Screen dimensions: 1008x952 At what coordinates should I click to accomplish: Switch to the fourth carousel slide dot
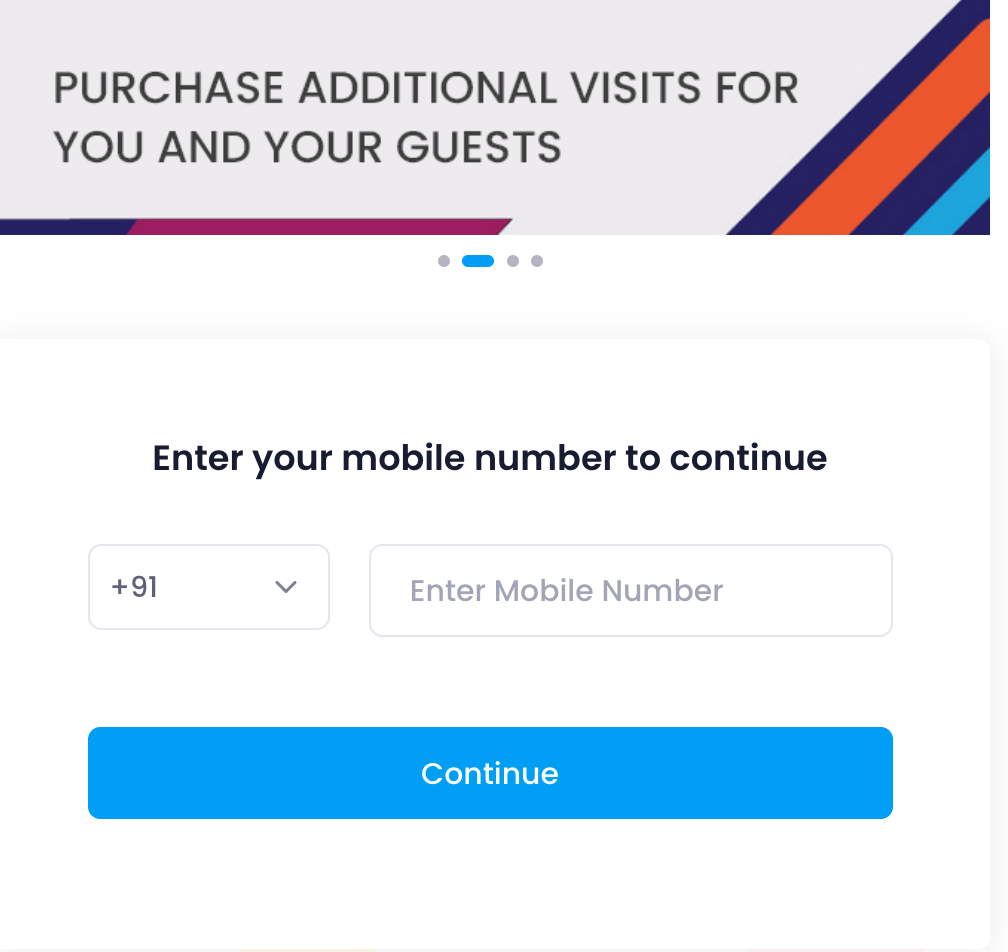[x=537, y=261]
